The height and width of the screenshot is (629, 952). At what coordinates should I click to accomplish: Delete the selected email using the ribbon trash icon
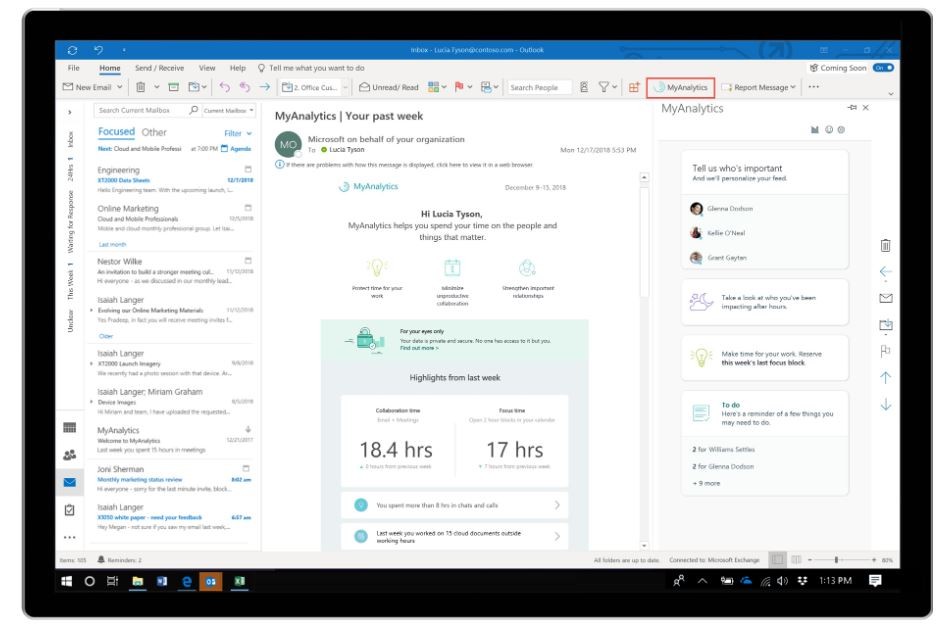pos(140,87)
